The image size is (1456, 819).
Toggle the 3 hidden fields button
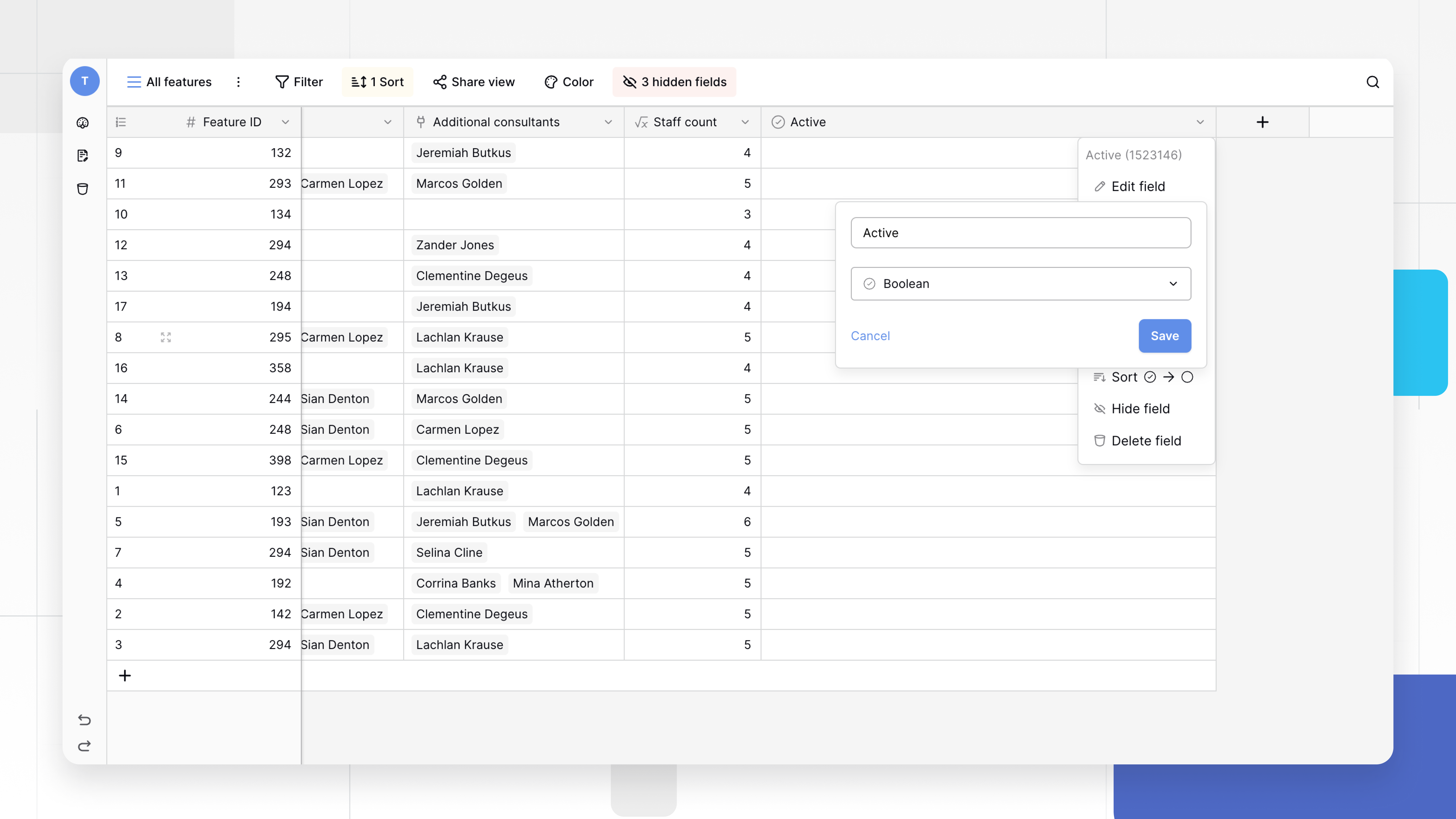point(674,82)
